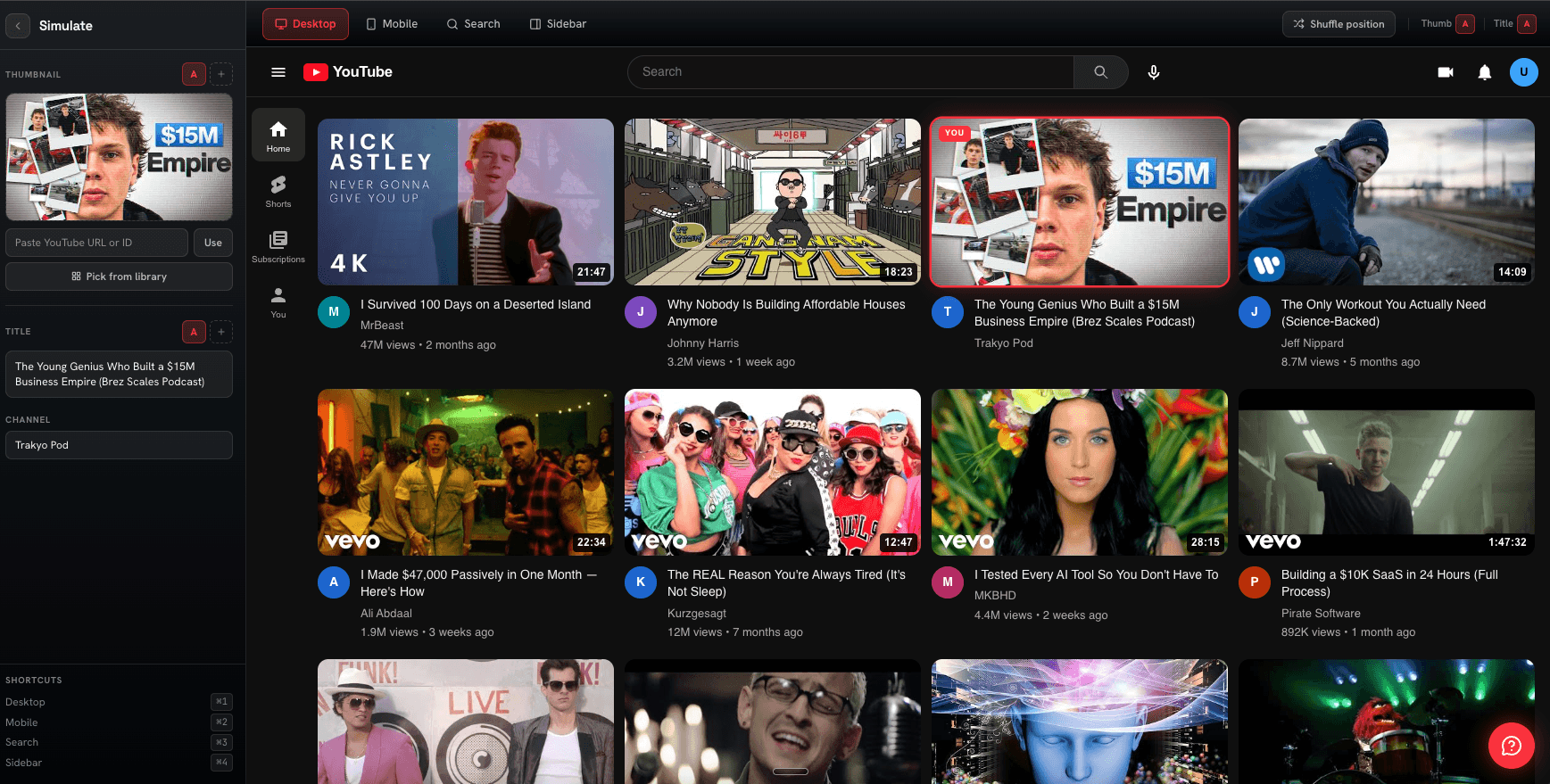1550x784 pixels.
Task: Open Johnny Harris channel name link
Action: pos(703,343)
